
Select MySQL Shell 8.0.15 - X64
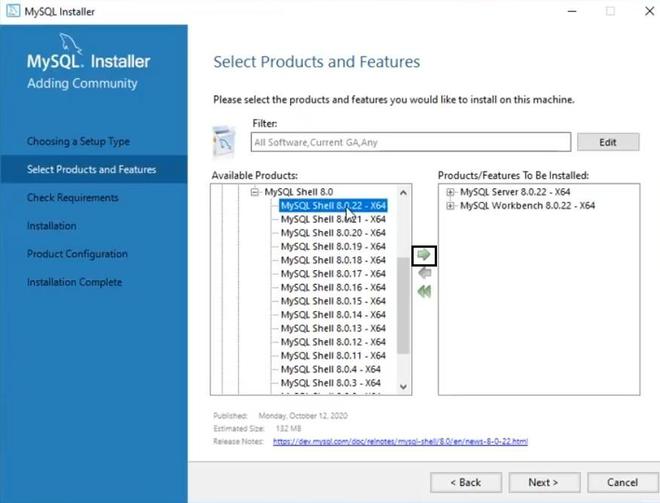point(333,301)
